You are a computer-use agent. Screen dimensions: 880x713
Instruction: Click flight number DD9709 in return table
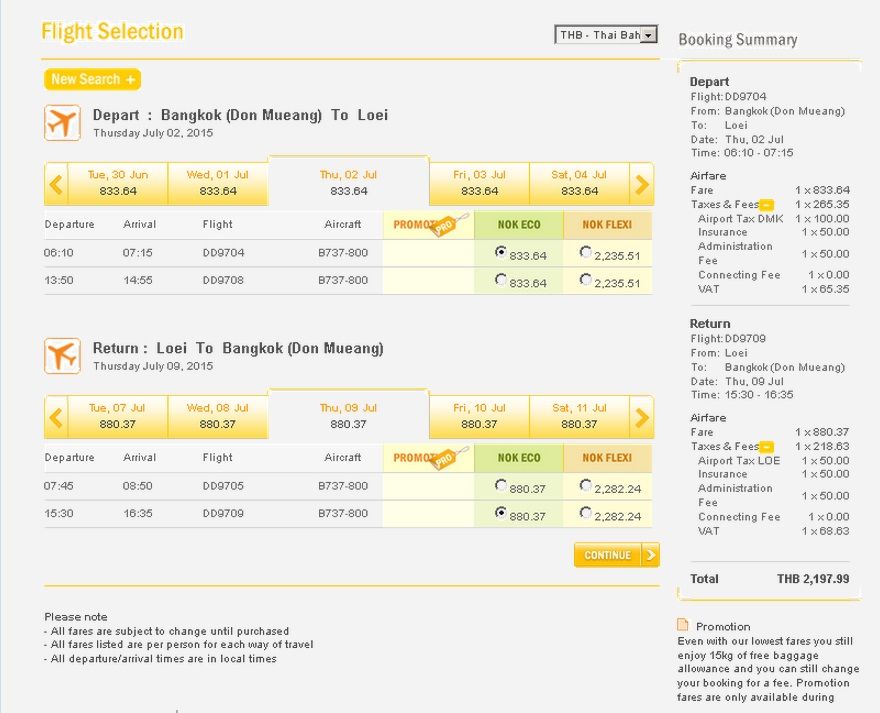tap(223, 513)
